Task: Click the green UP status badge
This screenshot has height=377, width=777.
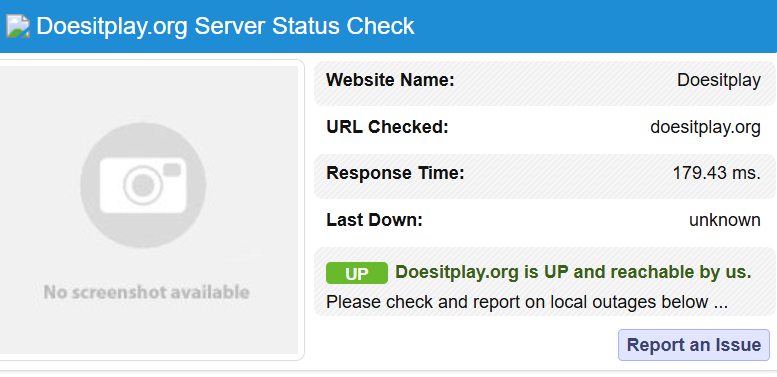Action: click(x=357, y=273)
